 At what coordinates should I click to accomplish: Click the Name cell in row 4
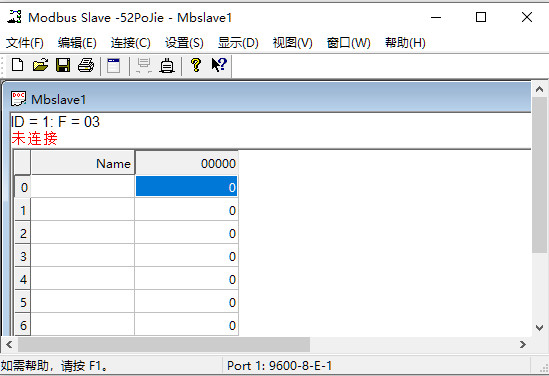click(83, 278)
